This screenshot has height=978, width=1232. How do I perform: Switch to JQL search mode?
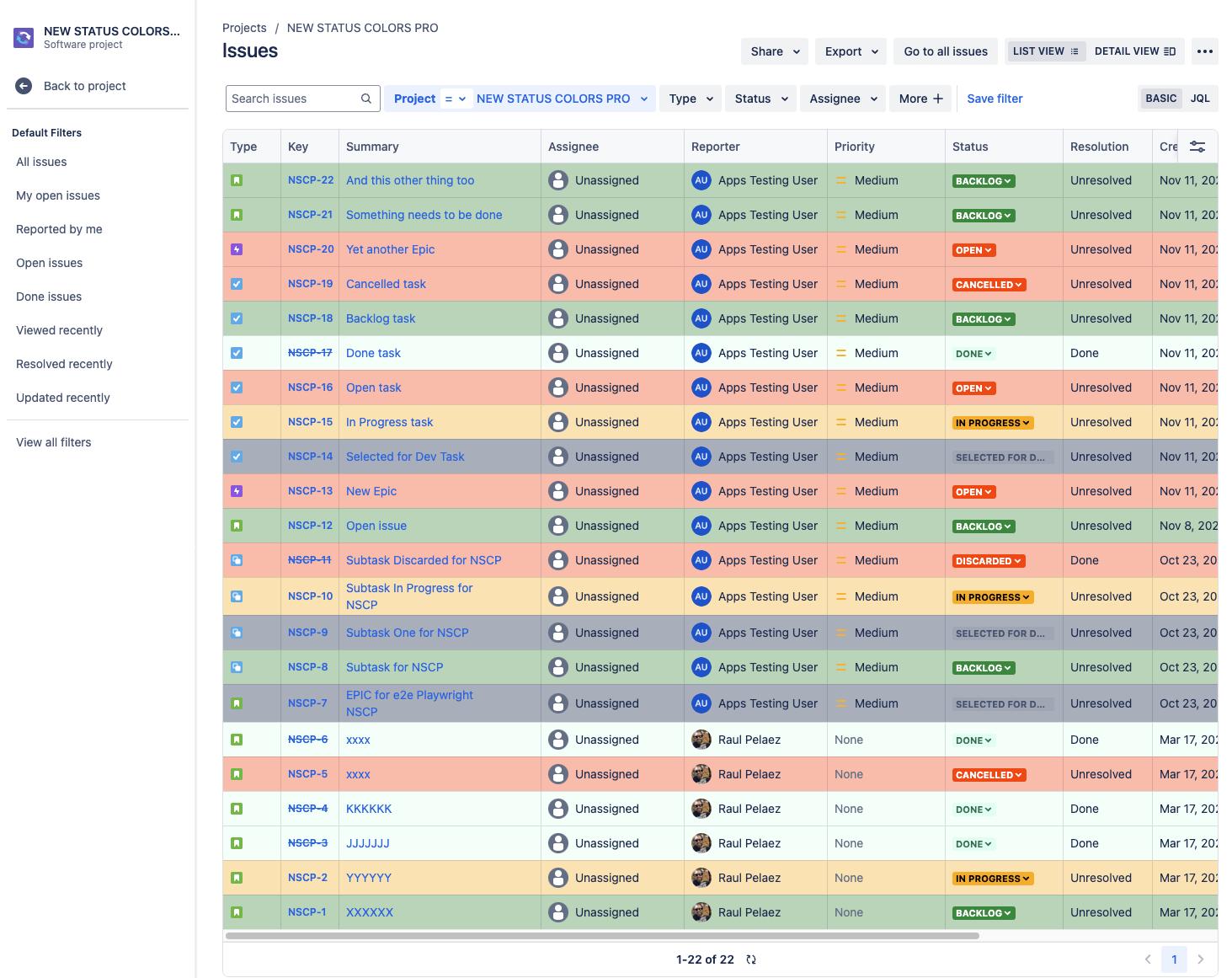(1199, 99)
